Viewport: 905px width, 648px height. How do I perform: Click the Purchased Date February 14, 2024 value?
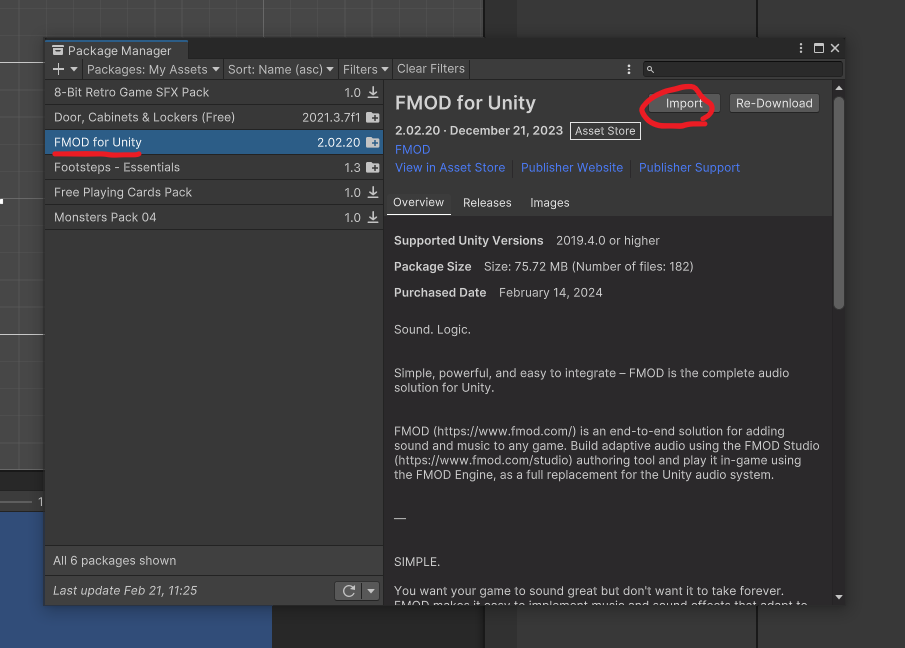tap(551, 293)
